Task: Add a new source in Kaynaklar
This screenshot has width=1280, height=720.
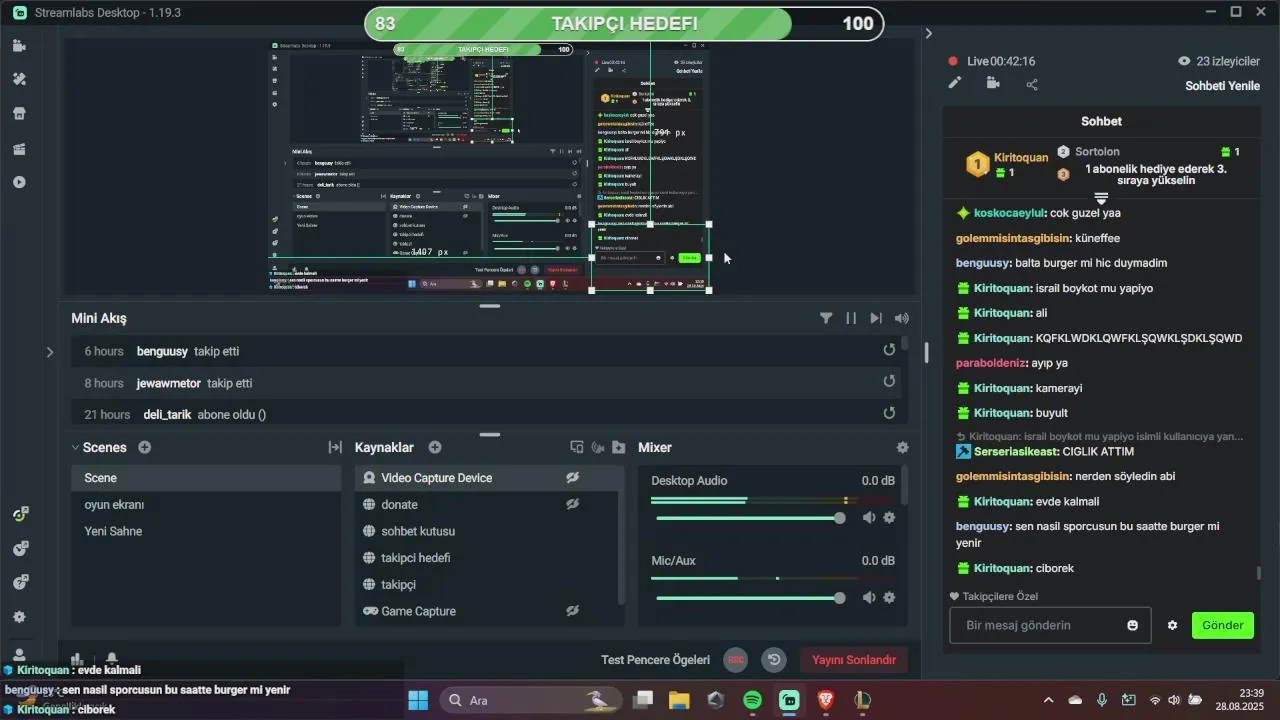Action: (x=435, y=447)
